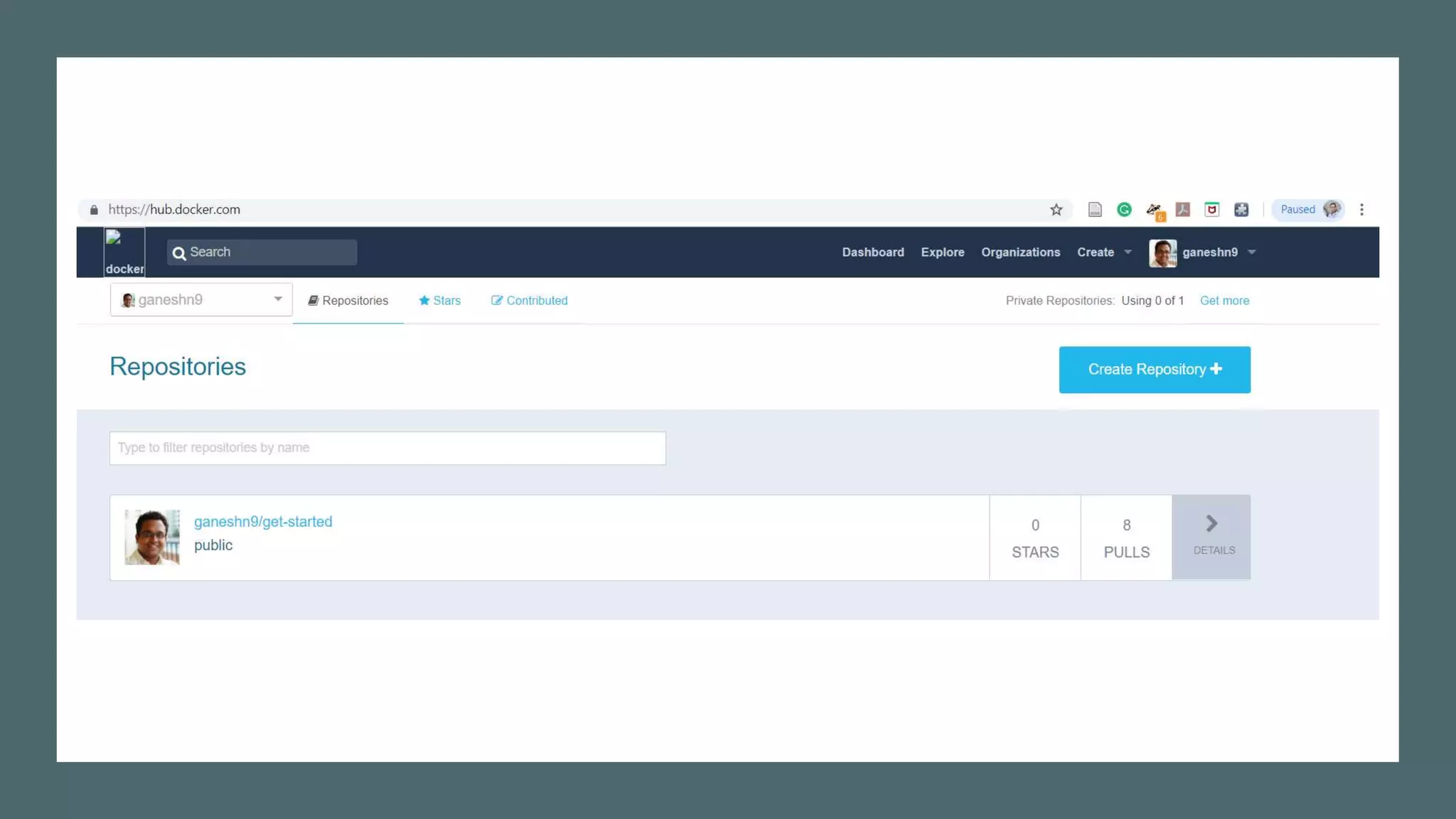
Task: Open the ganeshn9/get-started repository link
Action: pyautogui.click(x=263, y=522)
